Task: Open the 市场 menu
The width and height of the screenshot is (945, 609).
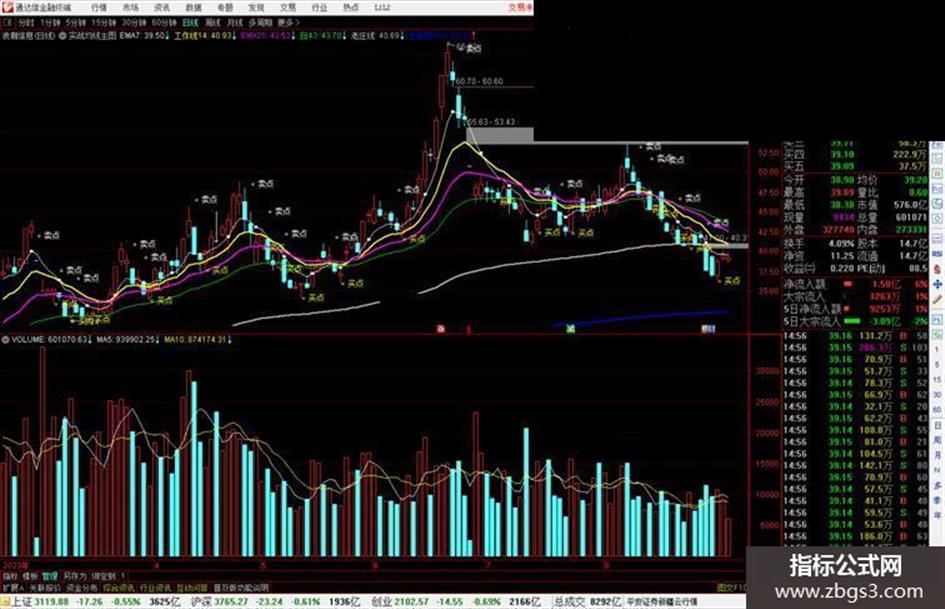Action: pos(130,8)
